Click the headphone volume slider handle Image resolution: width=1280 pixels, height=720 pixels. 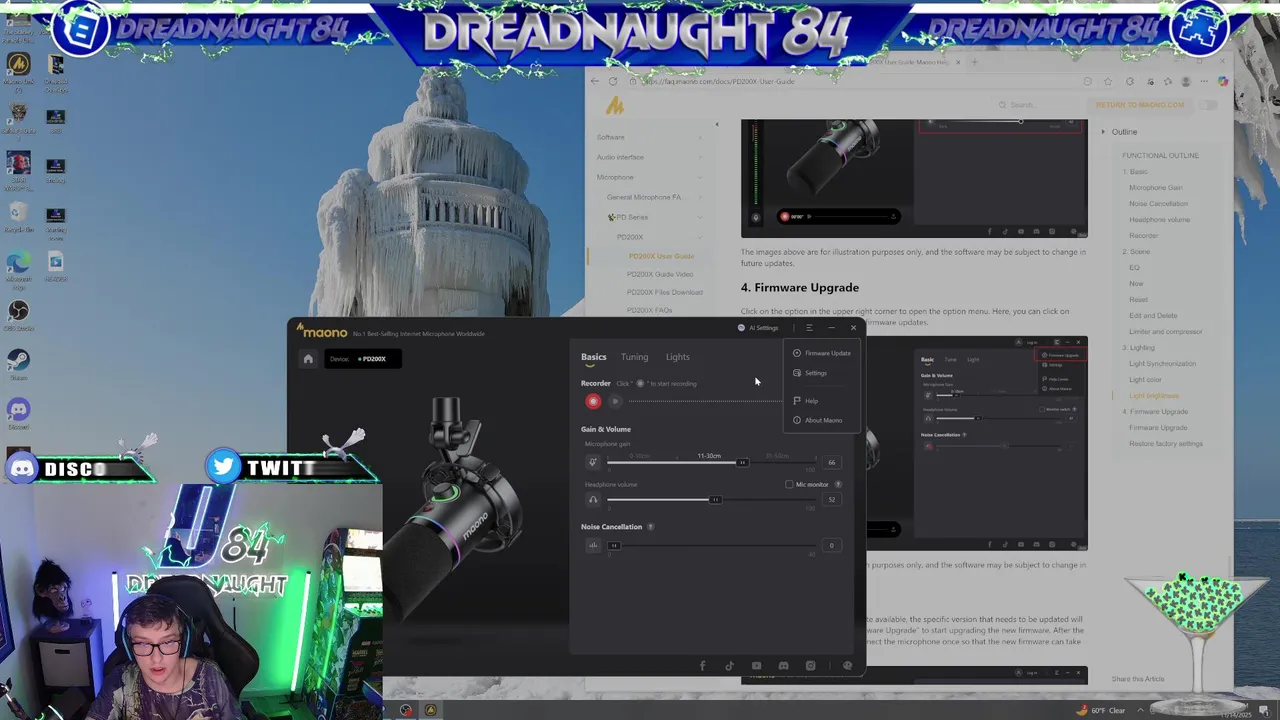(x=715, y=500)
